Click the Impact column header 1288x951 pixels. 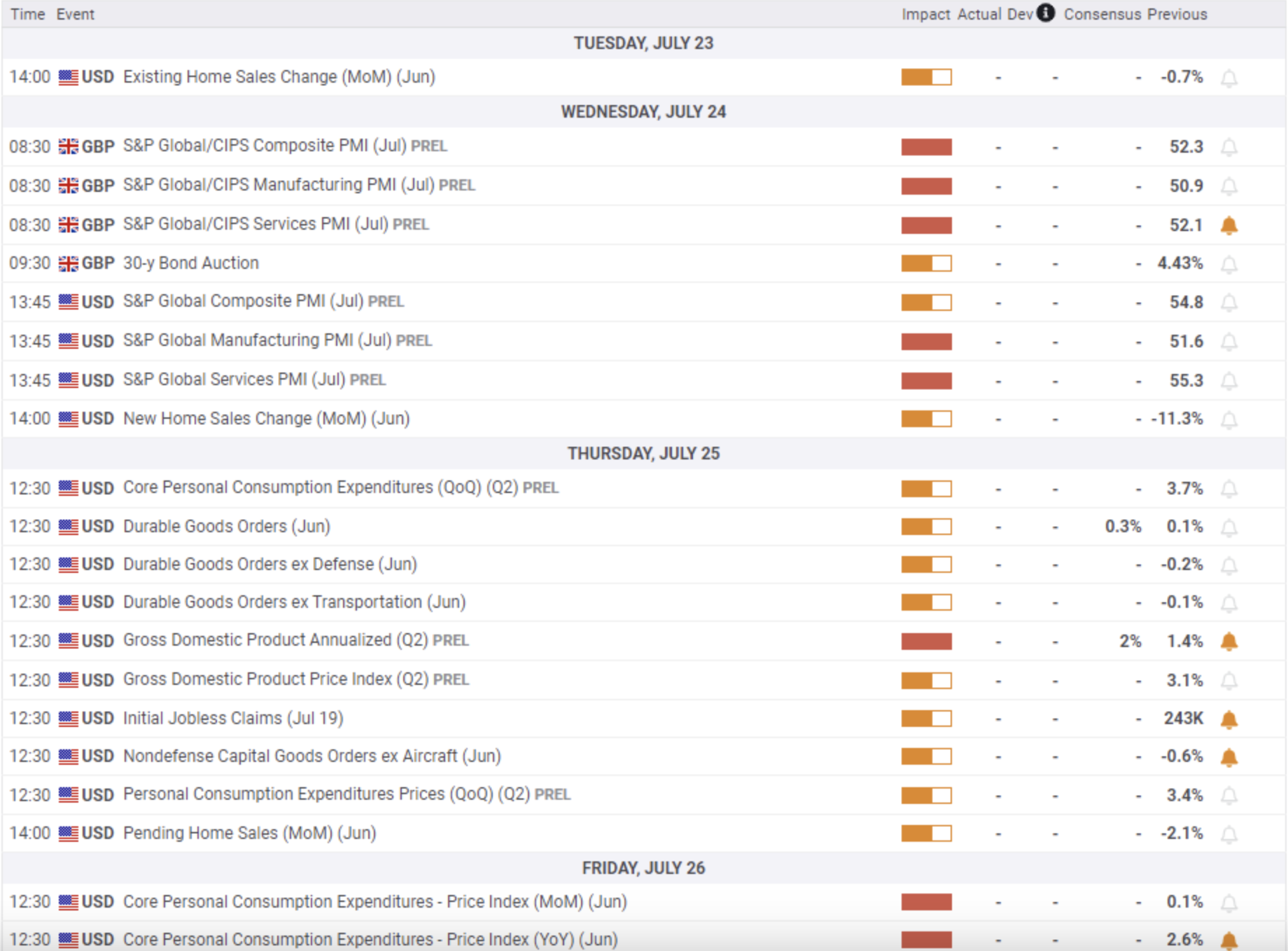click(925, 14)
